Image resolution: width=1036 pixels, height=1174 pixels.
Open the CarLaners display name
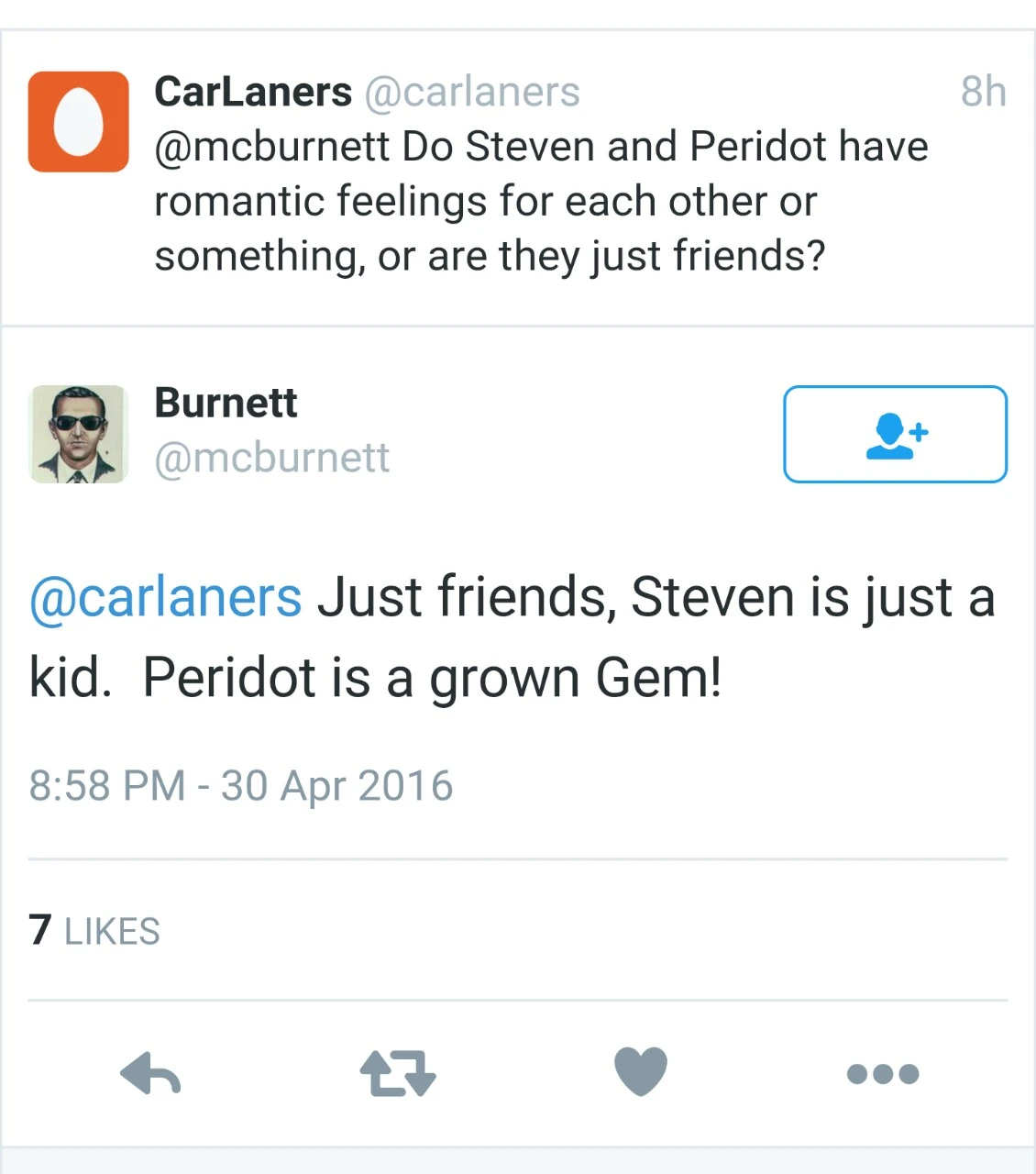click(x=253, y=92)
